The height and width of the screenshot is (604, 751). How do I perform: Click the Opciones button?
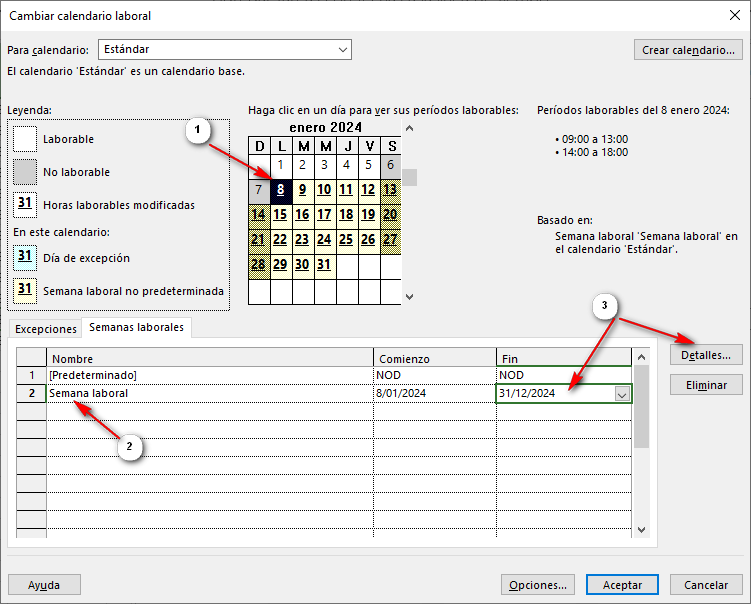click(x=538, y=585)
